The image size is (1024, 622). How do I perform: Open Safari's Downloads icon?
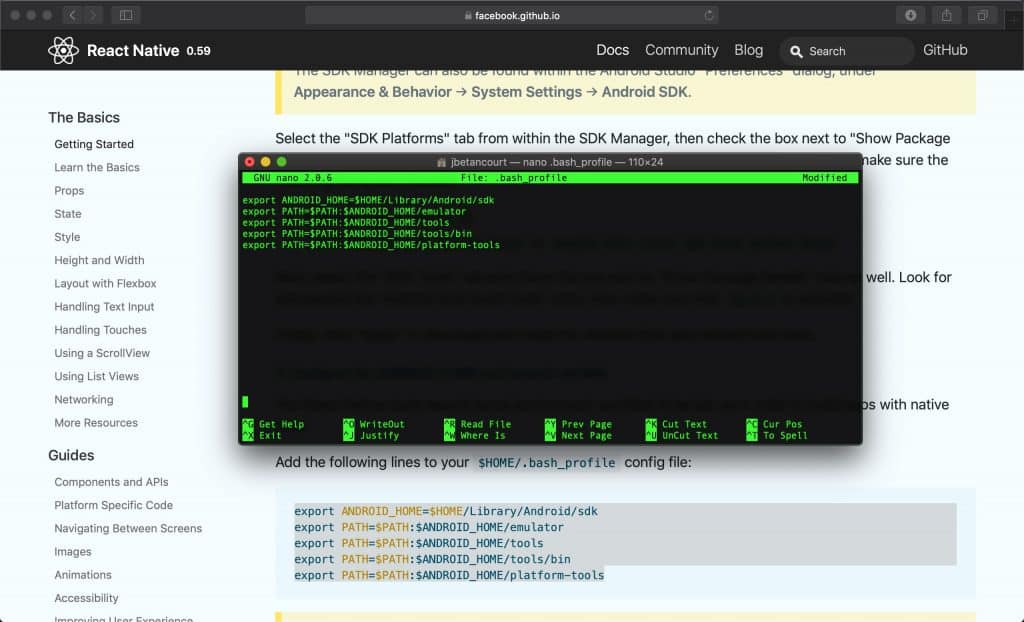tap(908, 15)
